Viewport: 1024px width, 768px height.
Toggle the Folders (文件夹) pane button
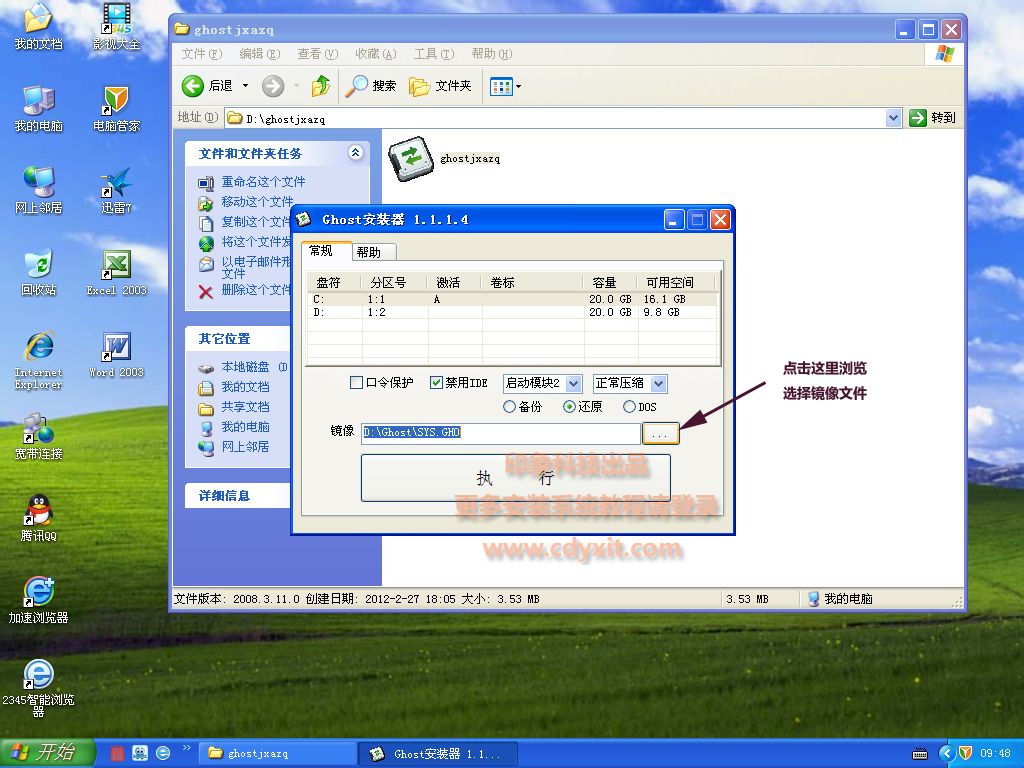[x=440, y=86]
